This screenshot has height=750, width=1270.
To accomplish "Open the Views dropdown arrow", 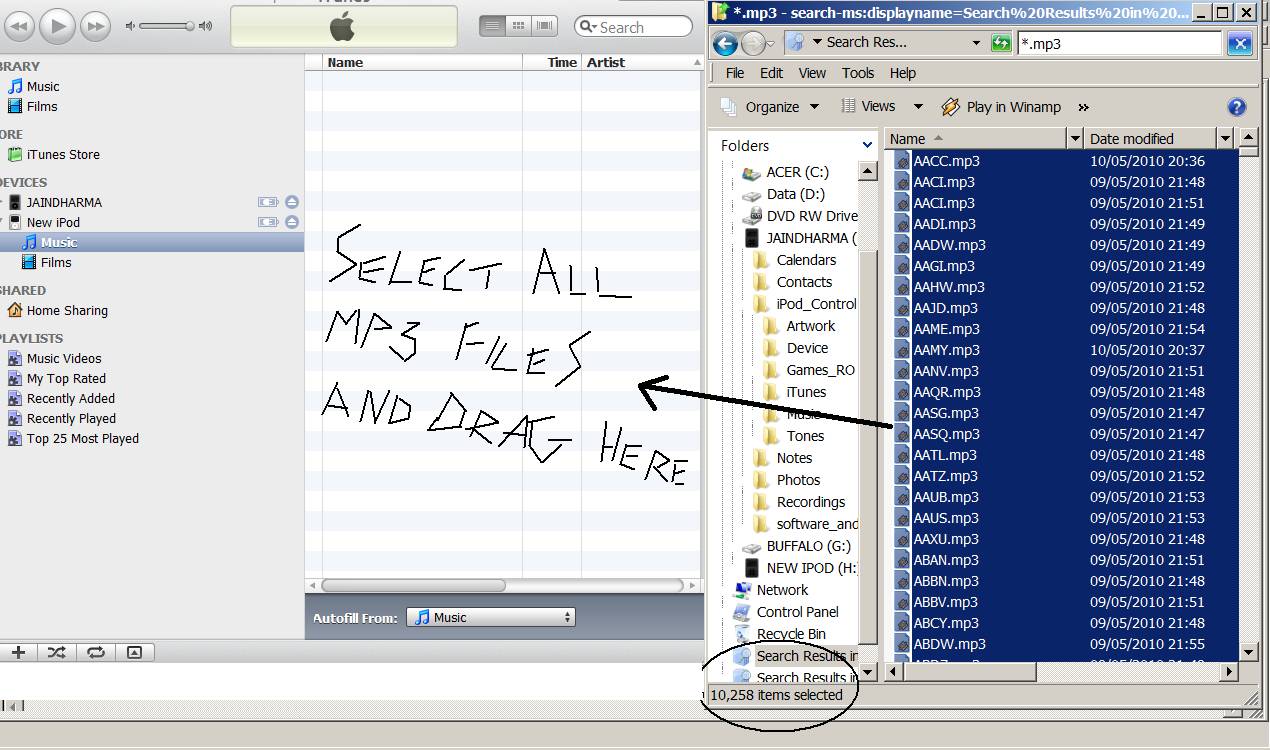I will click(x=918, y=107).
